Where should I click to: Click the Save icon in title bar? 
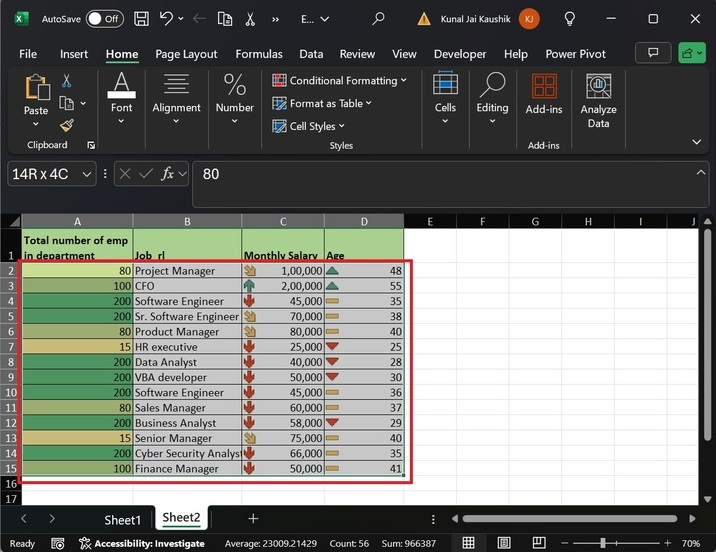pos(142,18)
